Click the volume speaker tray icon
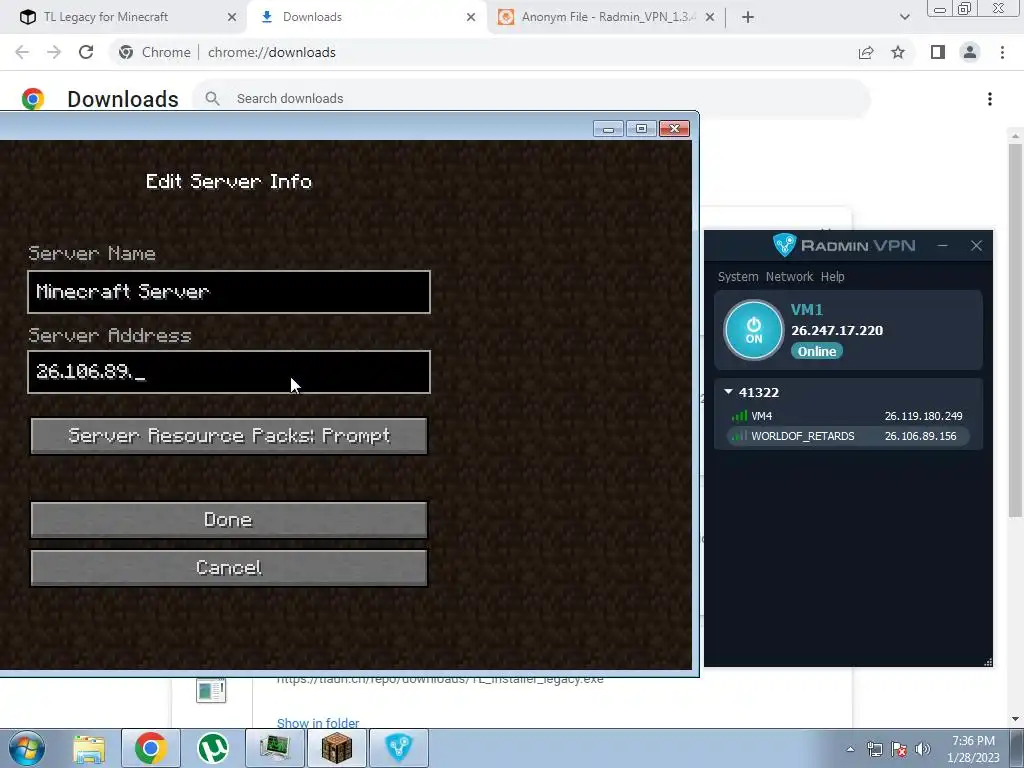Screen dimensions: 1024x768 click(922, 749)
